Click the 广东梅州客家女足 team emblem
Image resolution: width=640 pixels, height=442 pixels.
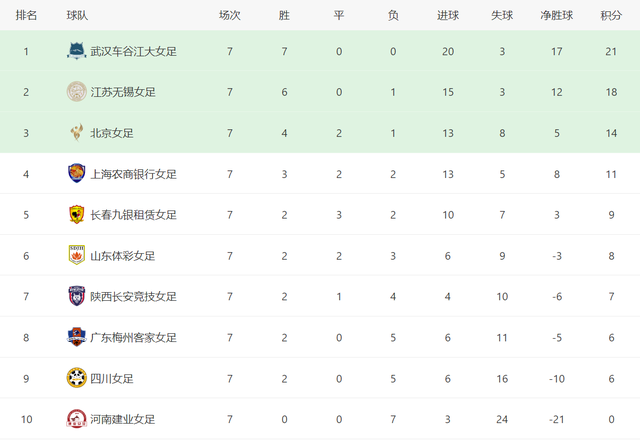coord(76,337)
